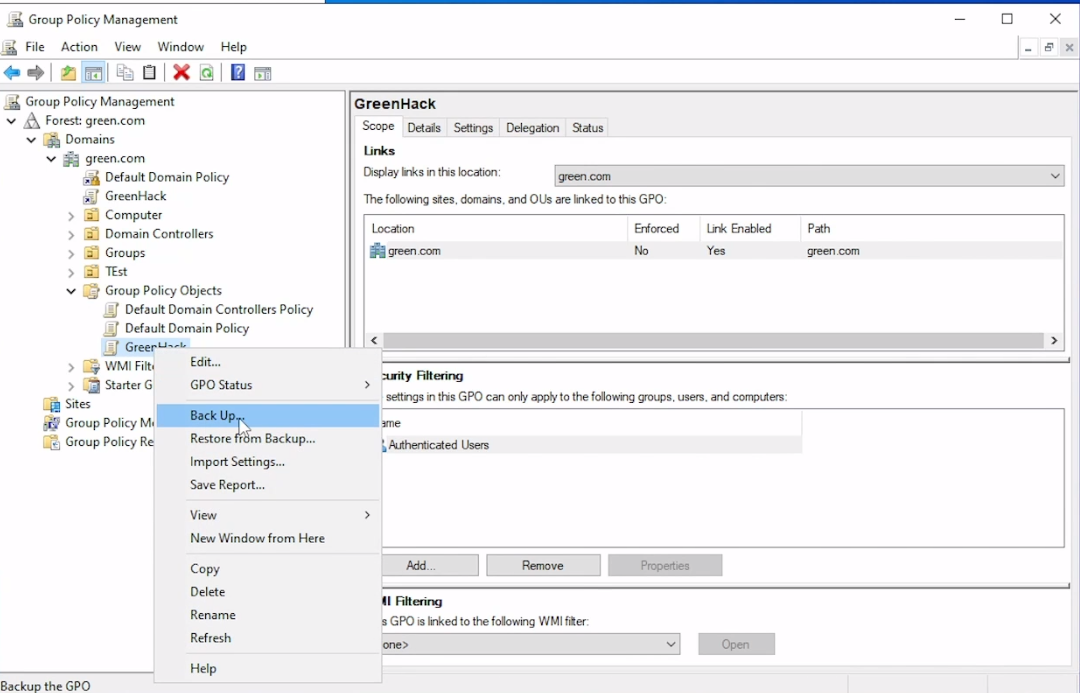Click the linked GreenHack GPO icon under green.com
Viewport: 1080px width, 693px height.
click(91, 196)
